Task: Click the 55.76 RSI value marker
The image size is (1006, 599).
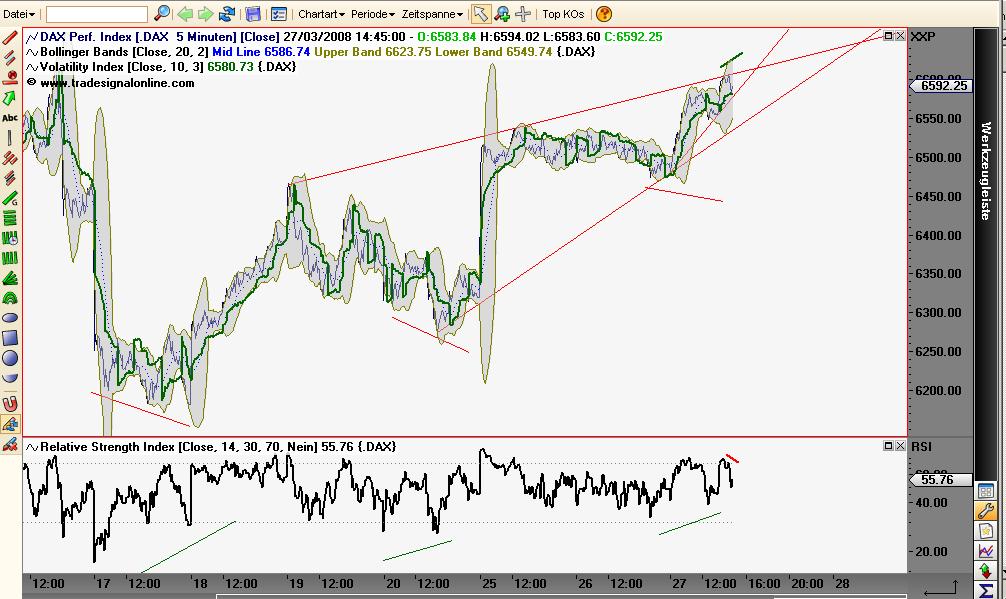Action: pyautogui.click(x=941, y=479)
